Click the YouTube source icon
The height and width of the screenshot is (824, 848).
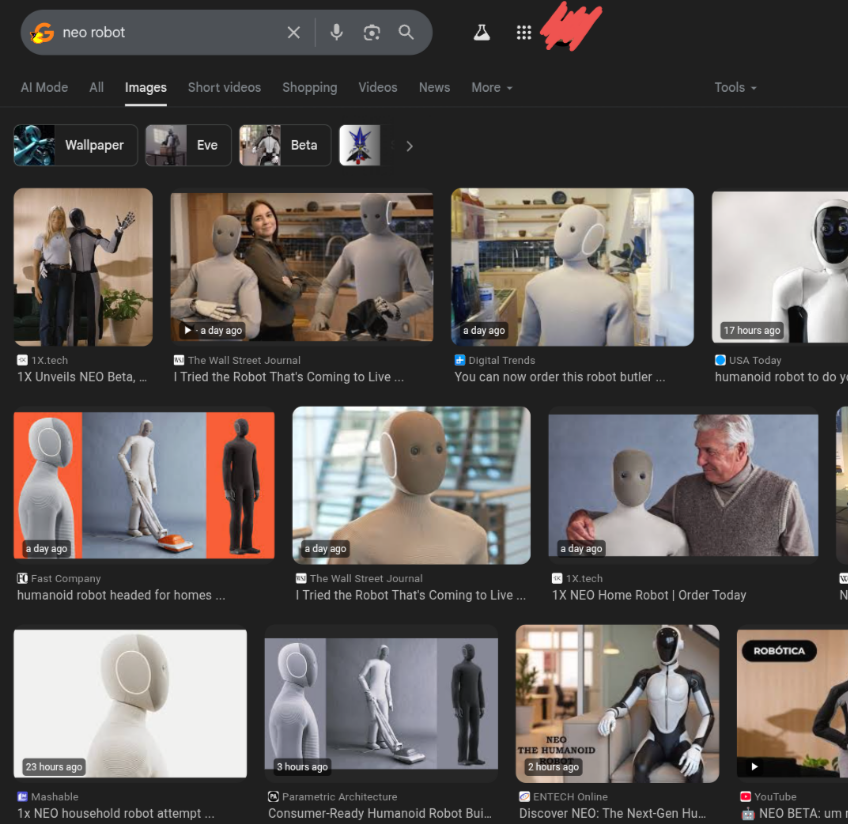745,796
